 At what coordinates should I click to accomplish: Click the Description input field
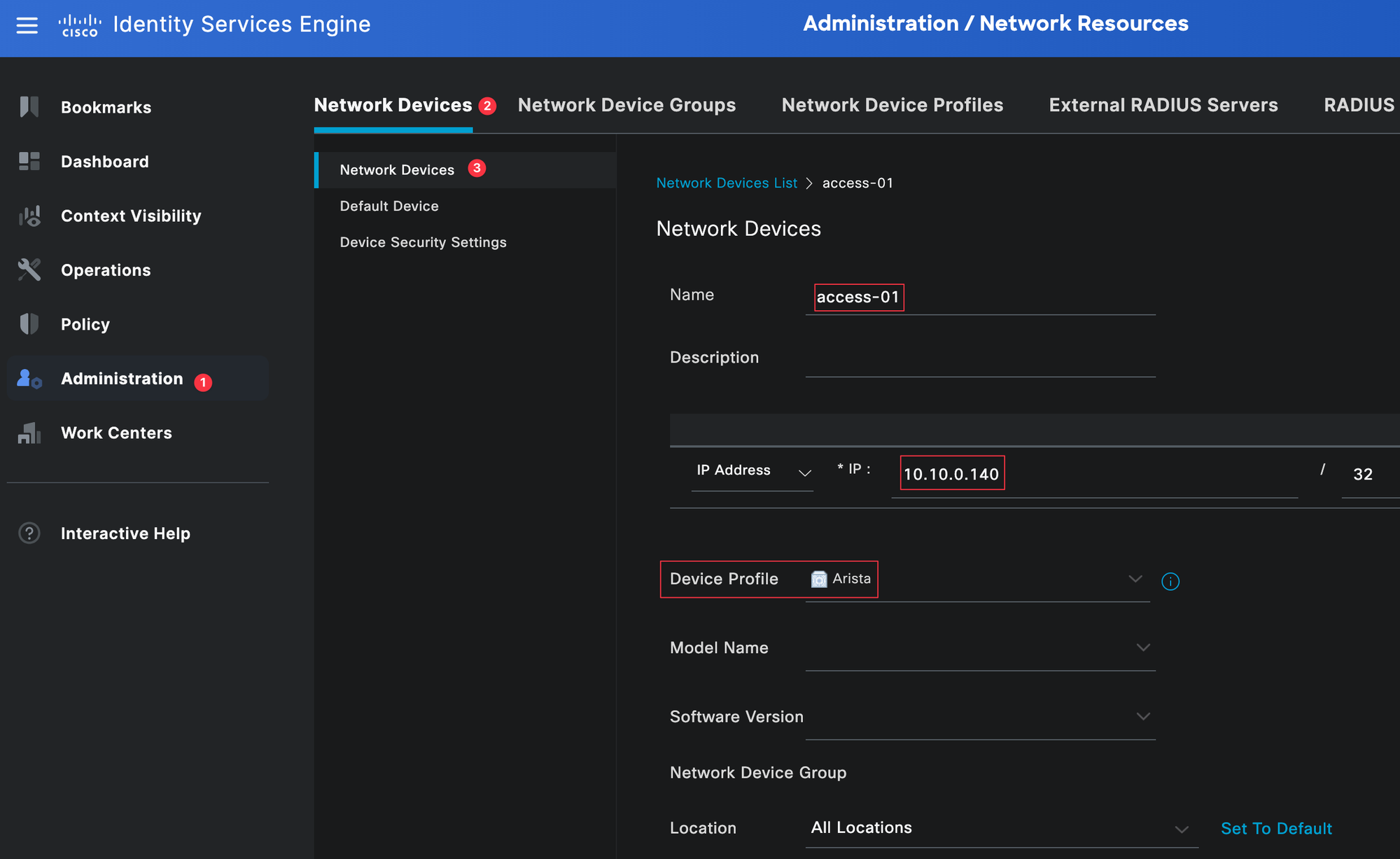pos(980,360)
